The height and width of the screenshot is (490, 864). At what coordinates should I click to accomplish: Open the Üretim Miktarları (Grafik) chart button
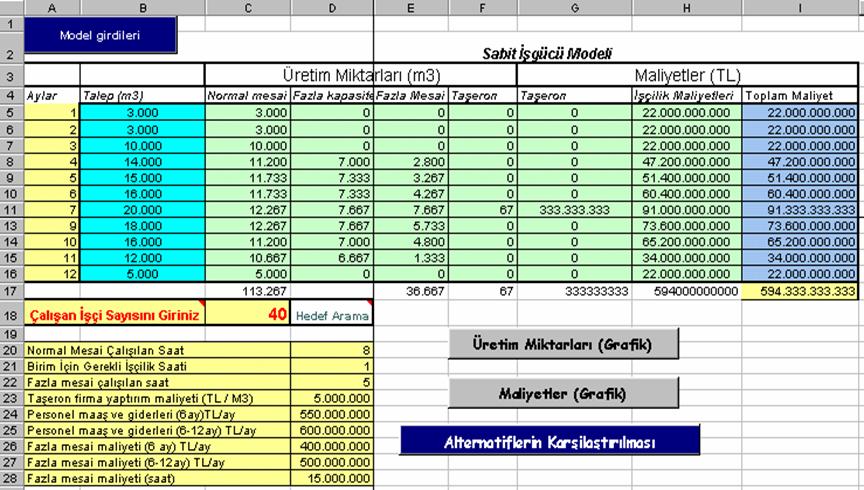point(563,344)
